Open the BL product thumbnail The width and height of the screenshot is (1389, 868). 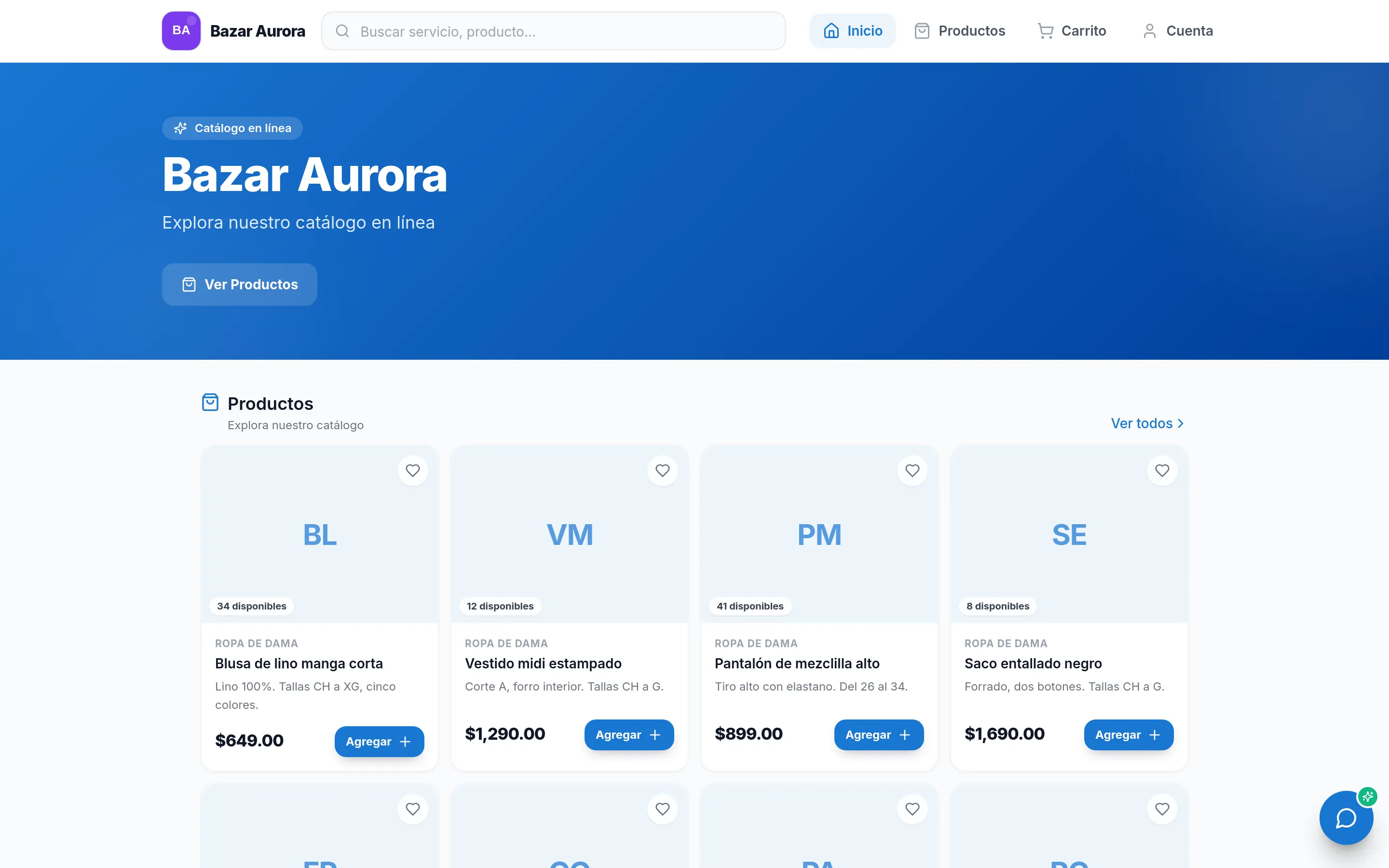tap(320, 534)
